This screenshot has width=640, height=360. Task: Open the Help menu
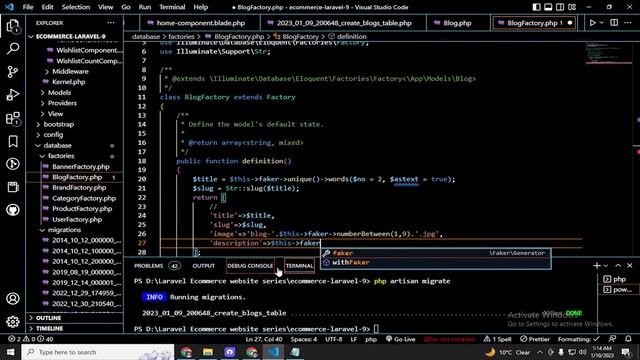point(200,7)
